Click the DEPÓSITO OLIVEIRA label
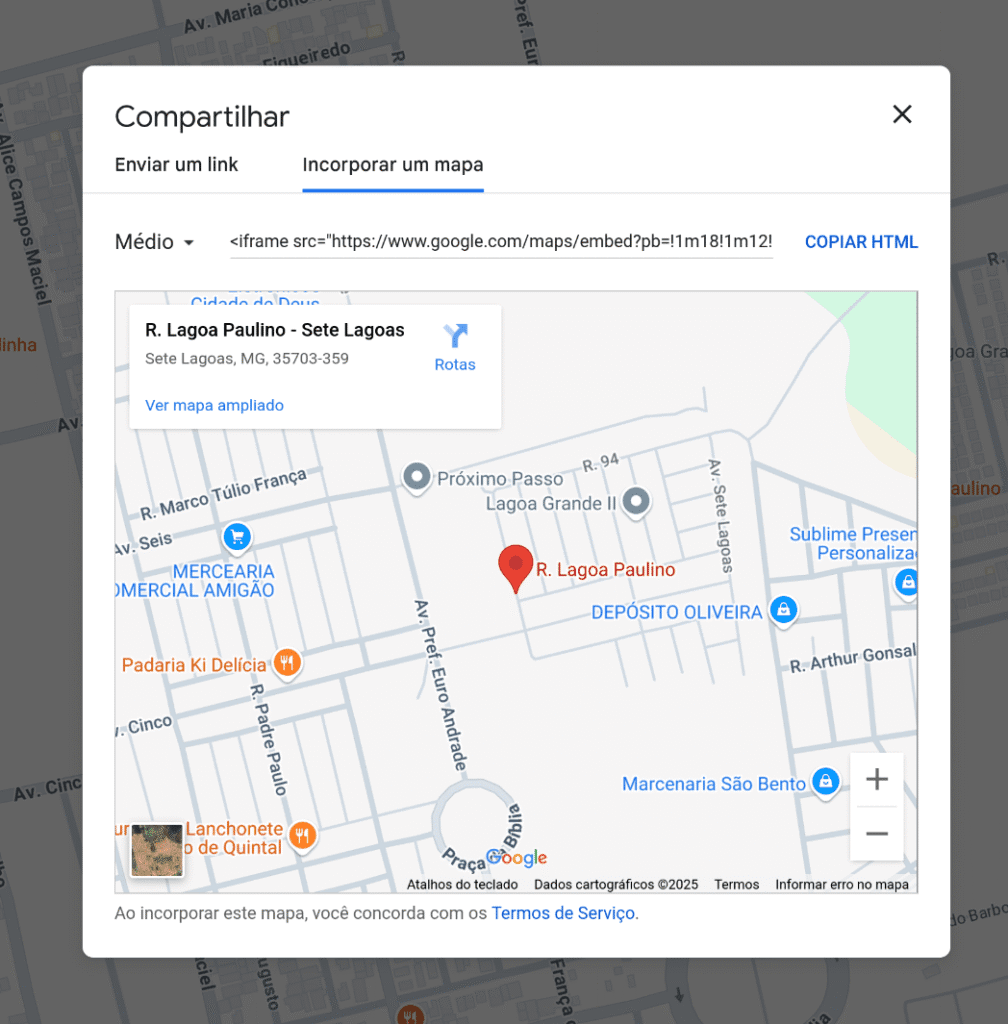 tap(676, 612)
